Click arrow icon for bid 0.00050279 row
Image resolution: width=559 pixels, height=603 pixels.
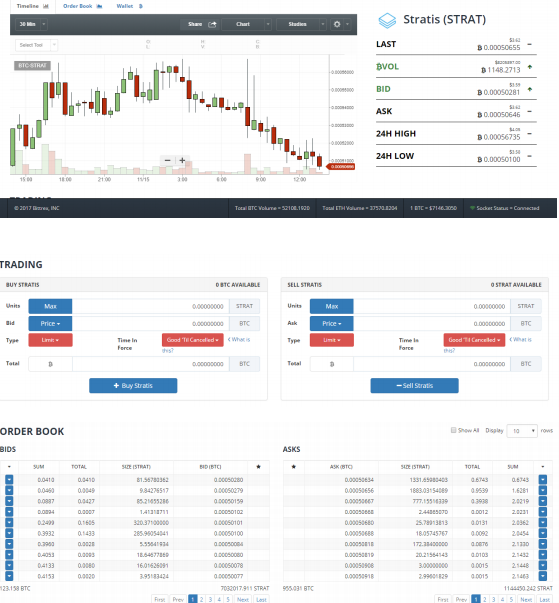pos(9,490)
